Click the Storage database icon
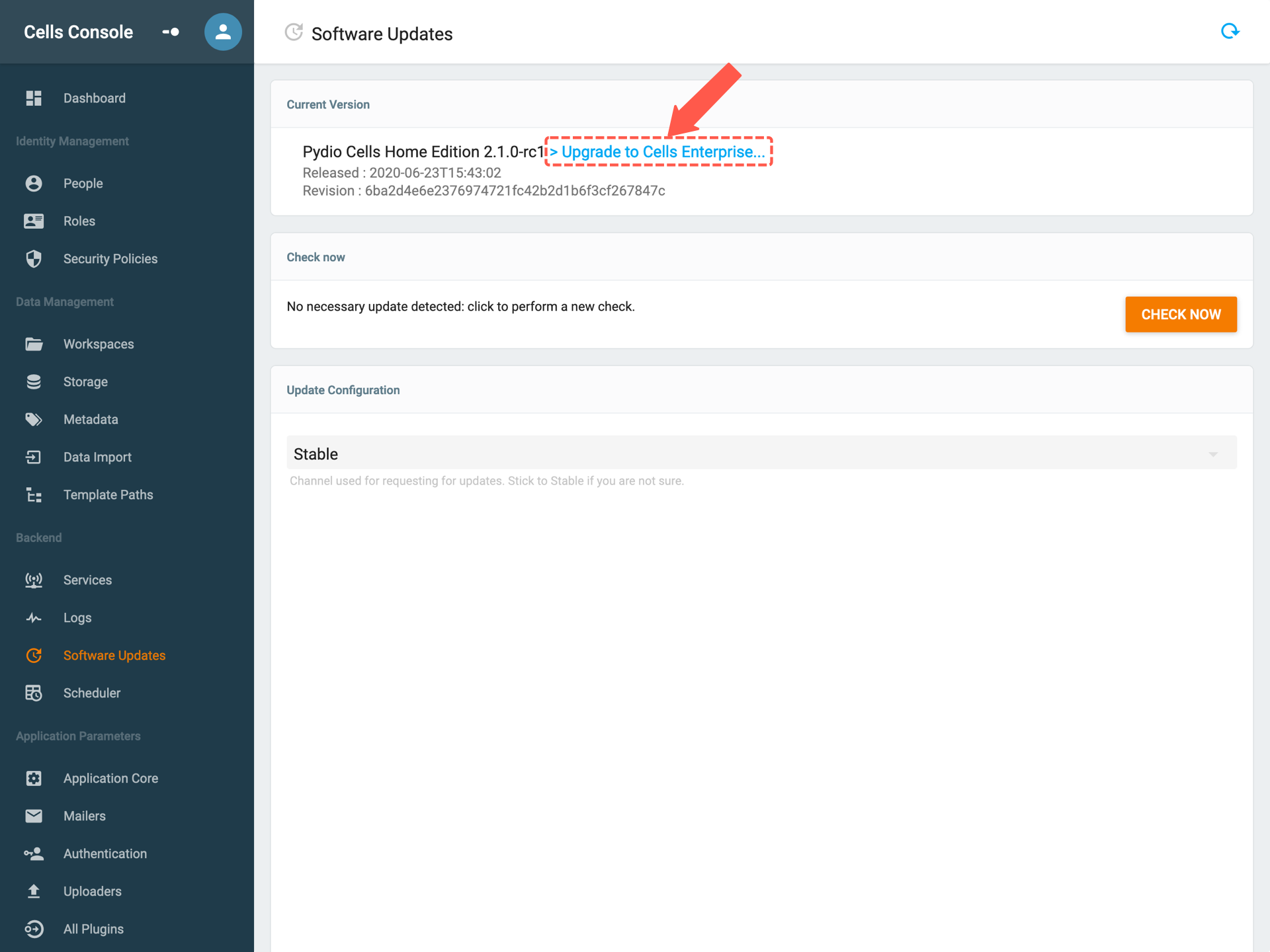1270x952 pixels. point(34,381)
